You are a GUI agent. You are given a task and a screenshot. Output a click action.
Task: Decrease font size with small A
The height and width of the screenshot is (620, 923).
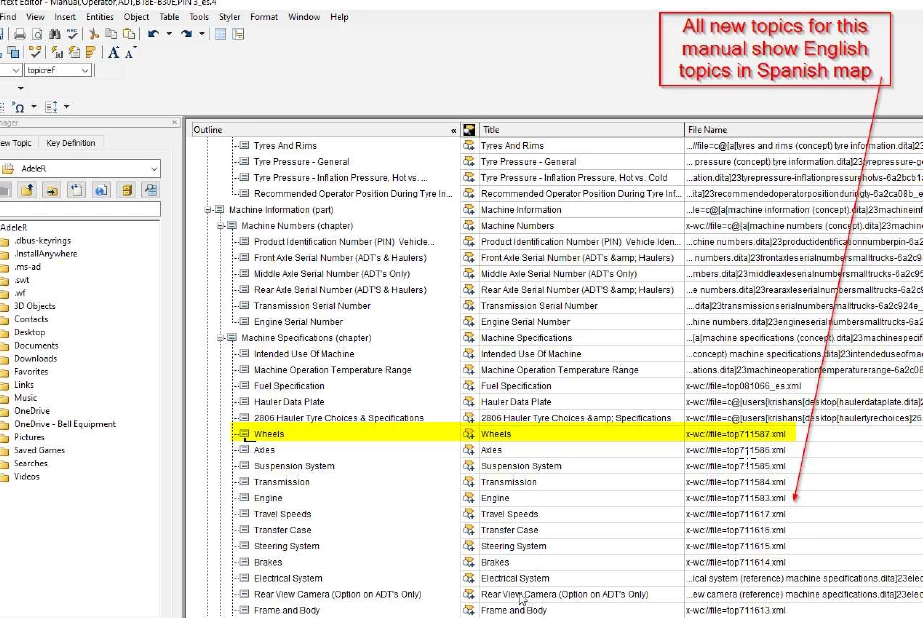130,52
